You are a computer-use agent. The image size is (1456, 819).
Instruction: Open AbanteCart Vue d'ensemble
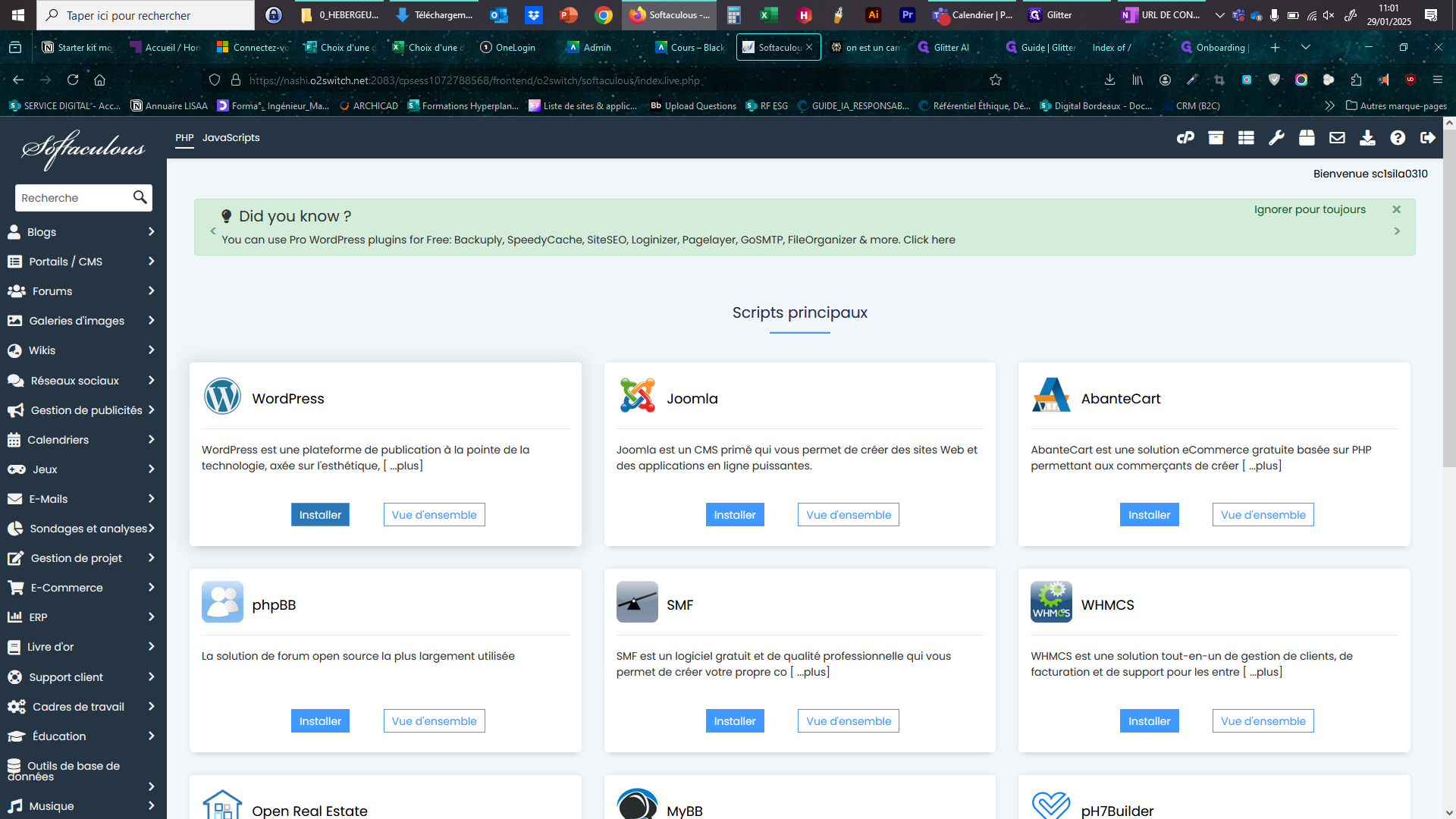coord(1263,515)
